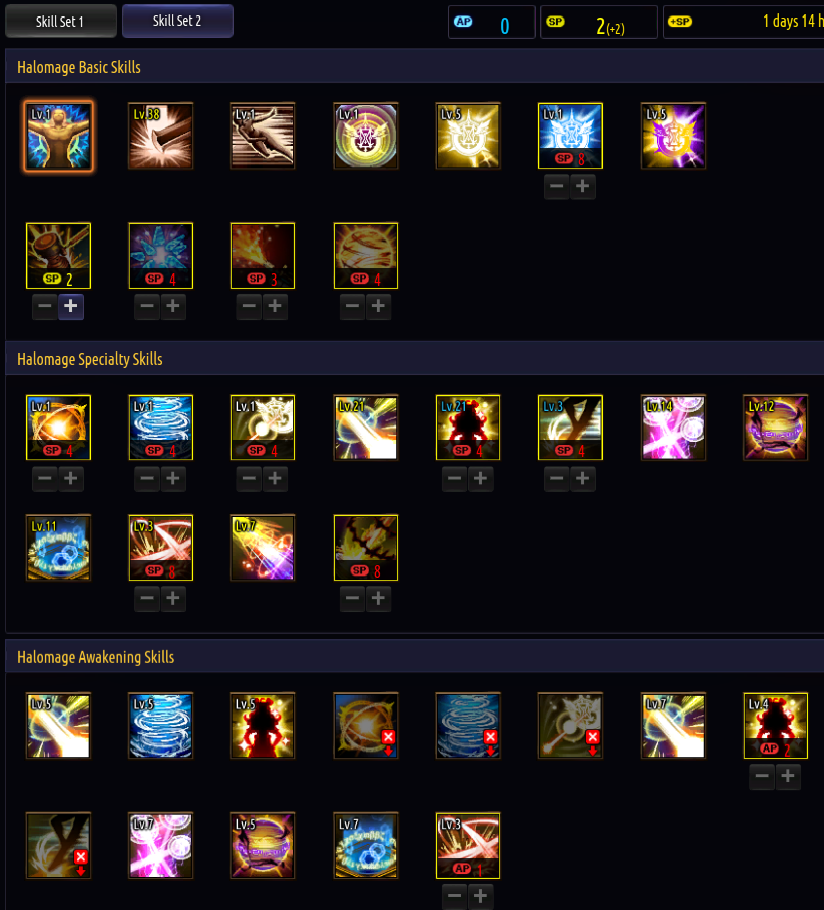Select the Lv.1 dashing figure skill icon

tap(263, 136)
